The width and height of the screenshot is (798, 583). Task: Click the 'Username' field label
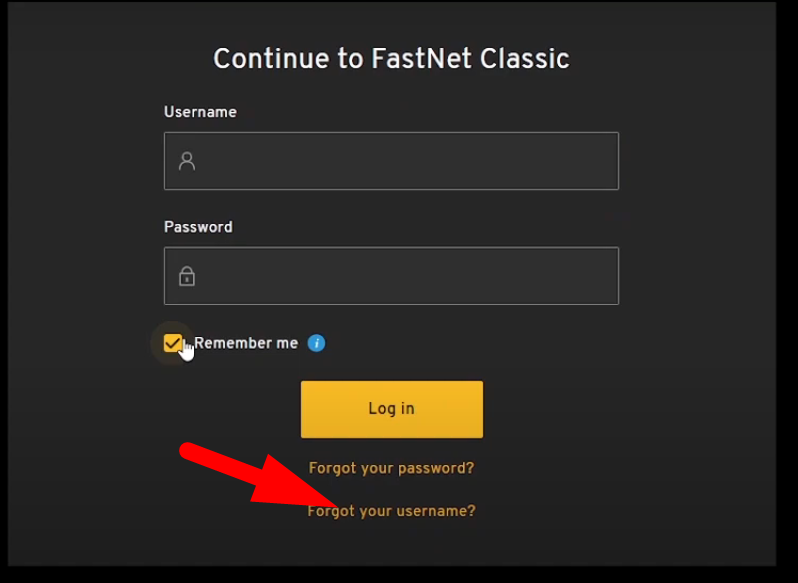[x=200, y=112]
